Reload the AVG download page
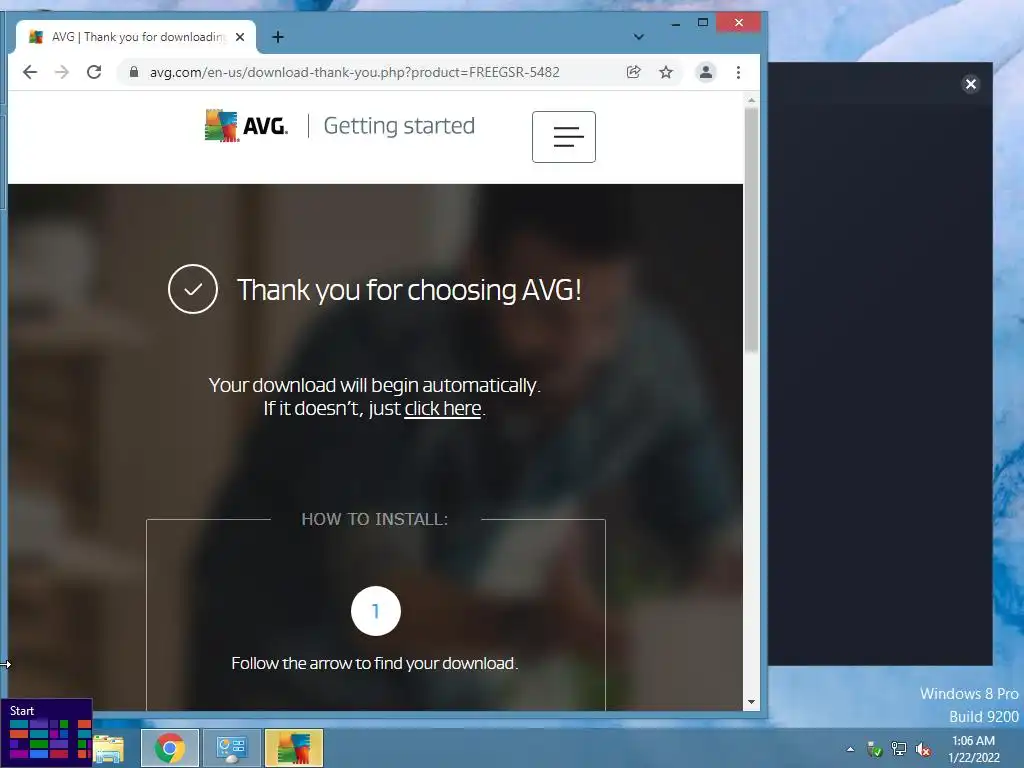The width and height of the screenshot is (1024, 768). pos(94,72)
